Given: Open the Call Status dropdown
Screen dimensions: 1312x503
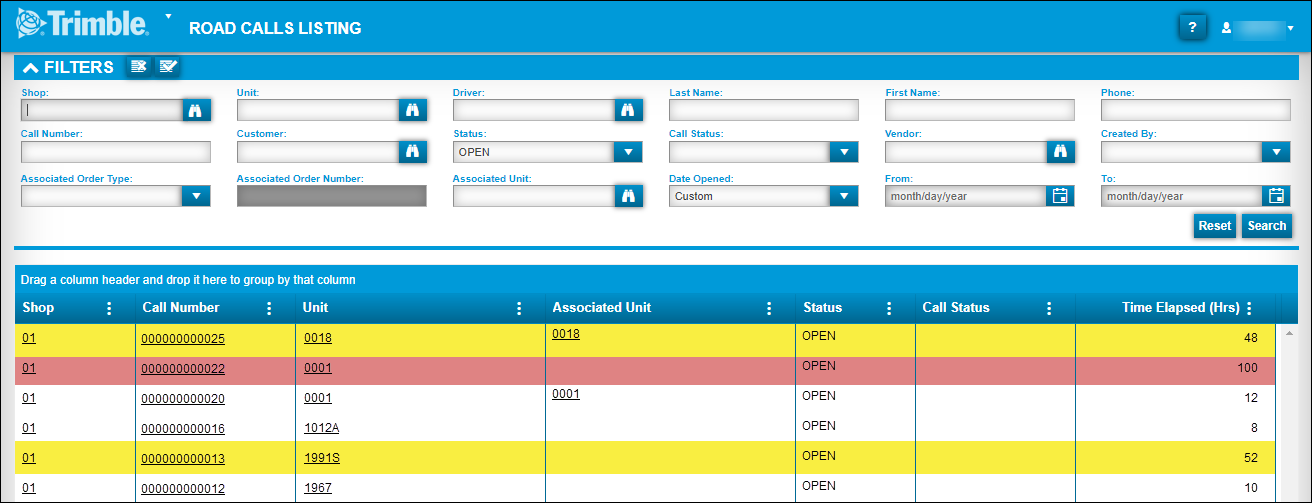Looking at the screenshot, I should point(844,152).
